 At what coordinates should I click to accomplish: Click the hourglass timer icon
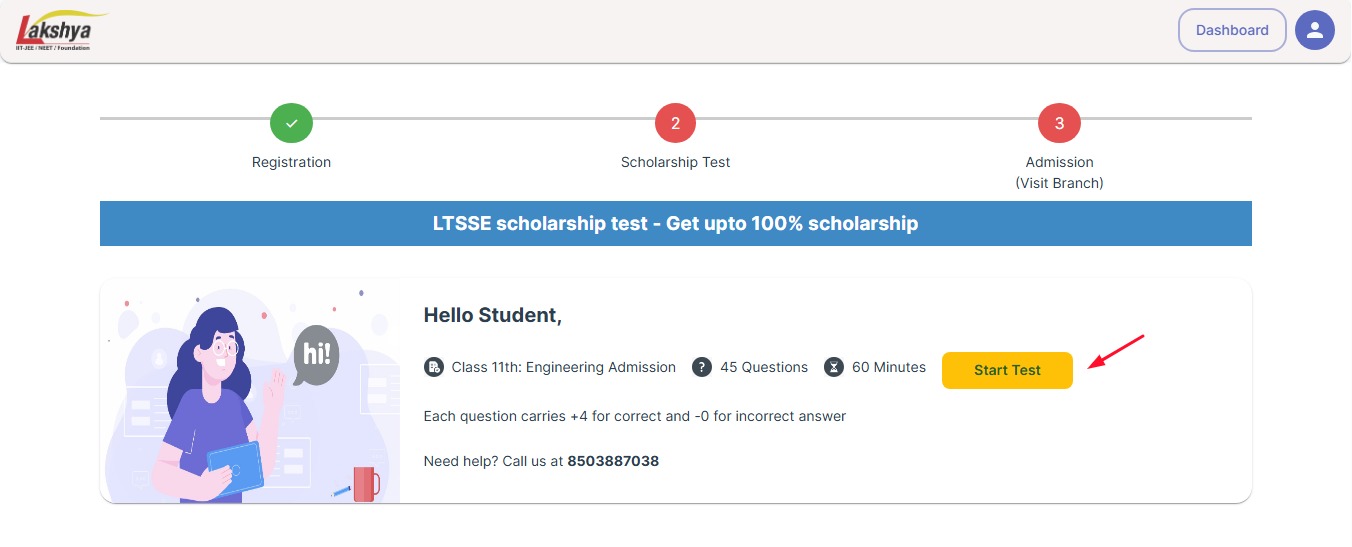point(834,367)
